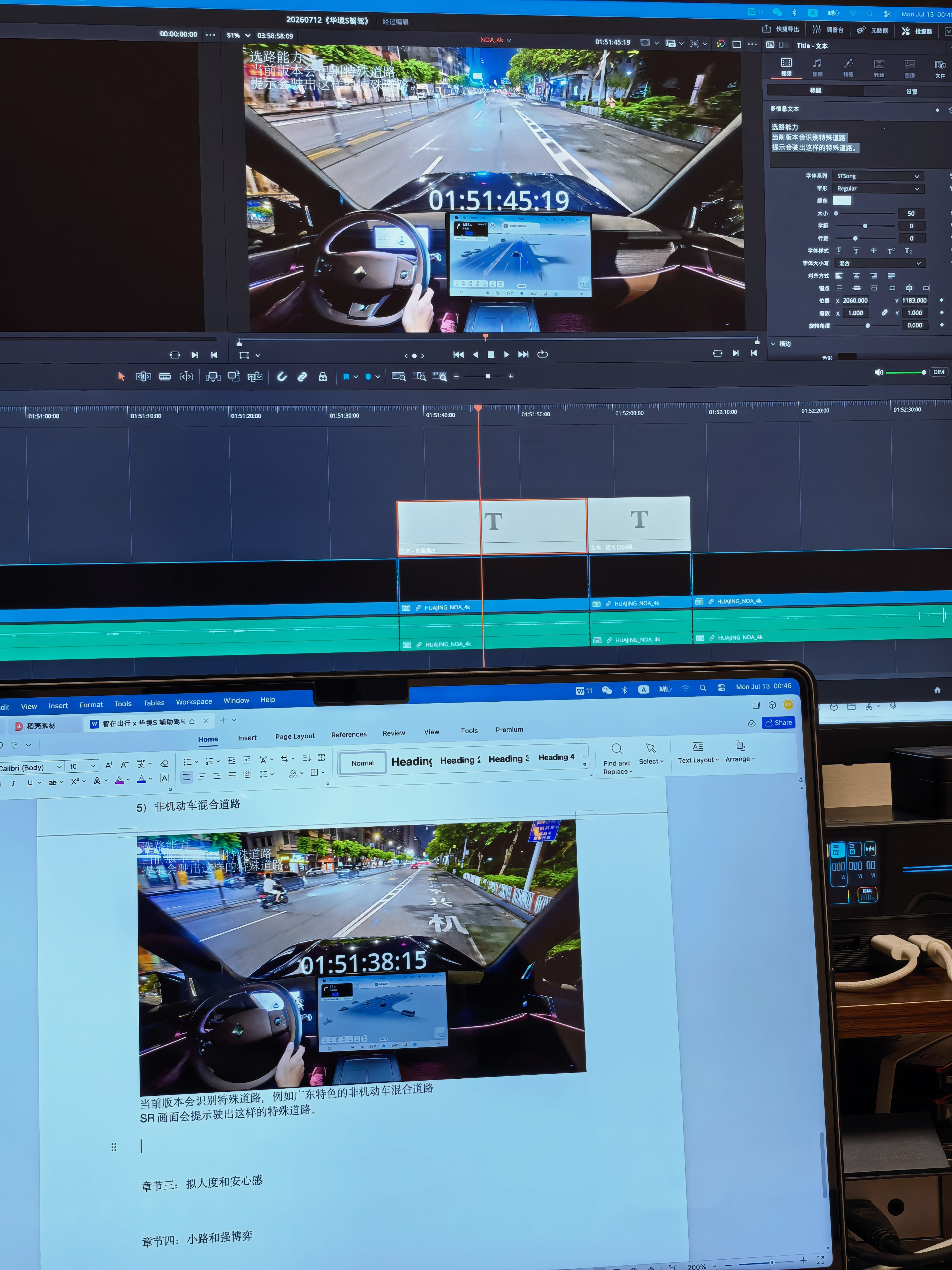Open the Page Layout tab in WPS

pos(295,736)
